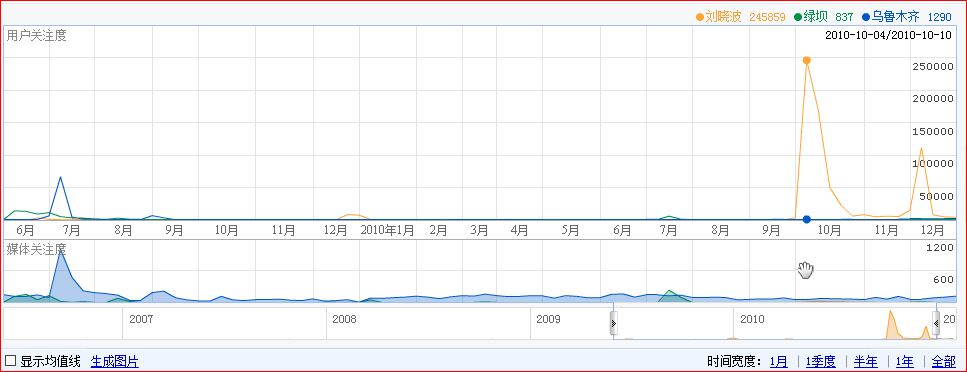Click the 2007 label in overview timeline
Image resolution: width=967 pixels, height=372 pixels.
141,319
